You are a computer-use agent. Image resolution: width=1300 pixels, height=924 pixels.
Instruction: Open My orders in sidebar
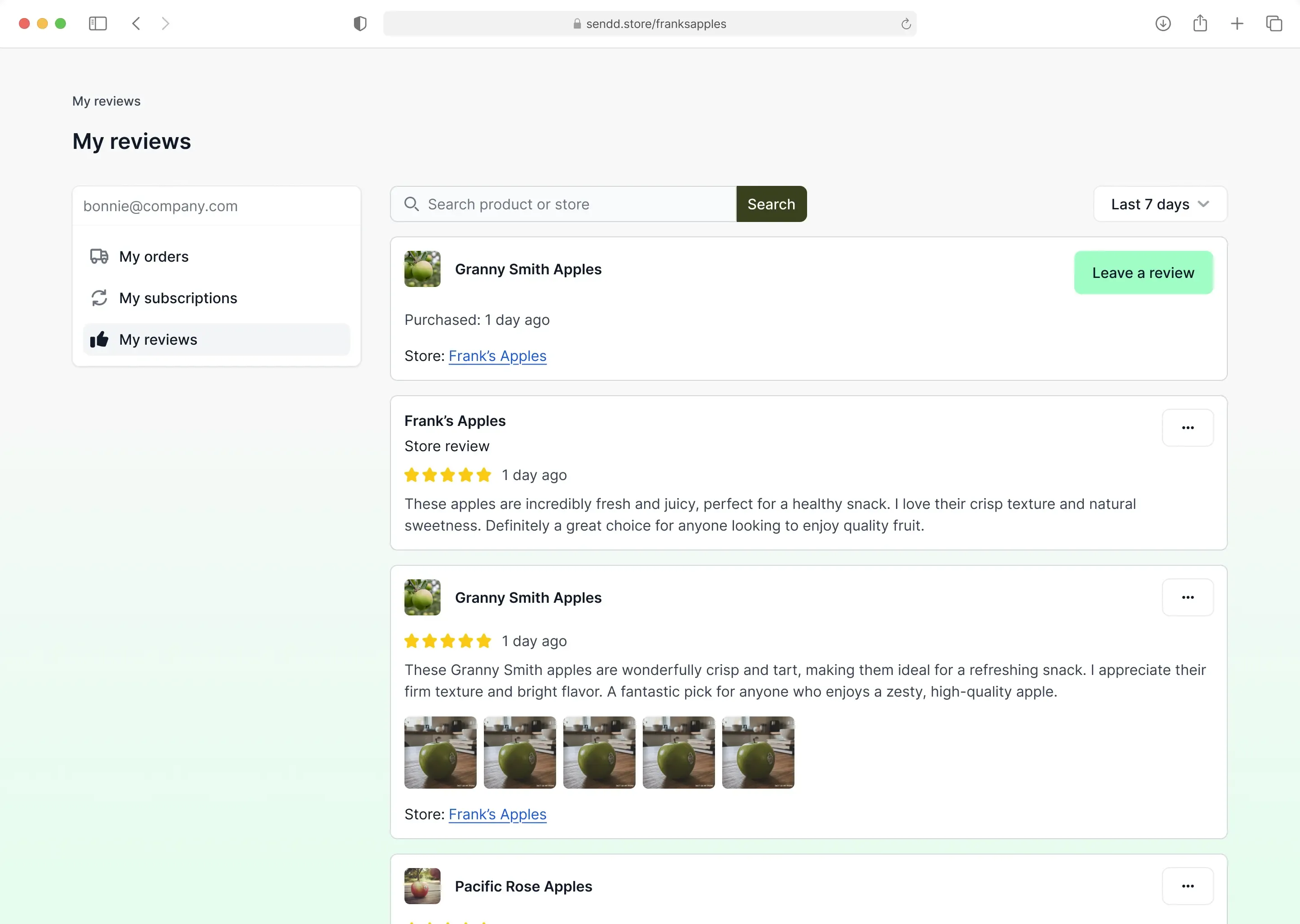point(216,256)
